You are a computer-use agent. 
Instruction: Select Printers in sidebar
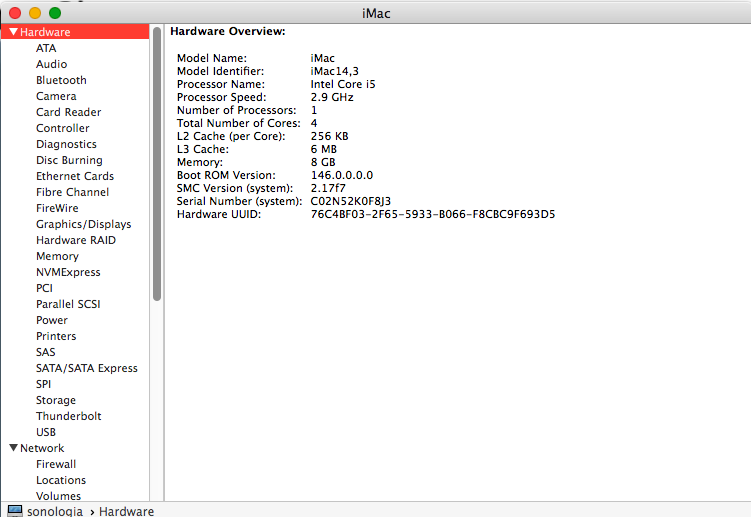56,336
